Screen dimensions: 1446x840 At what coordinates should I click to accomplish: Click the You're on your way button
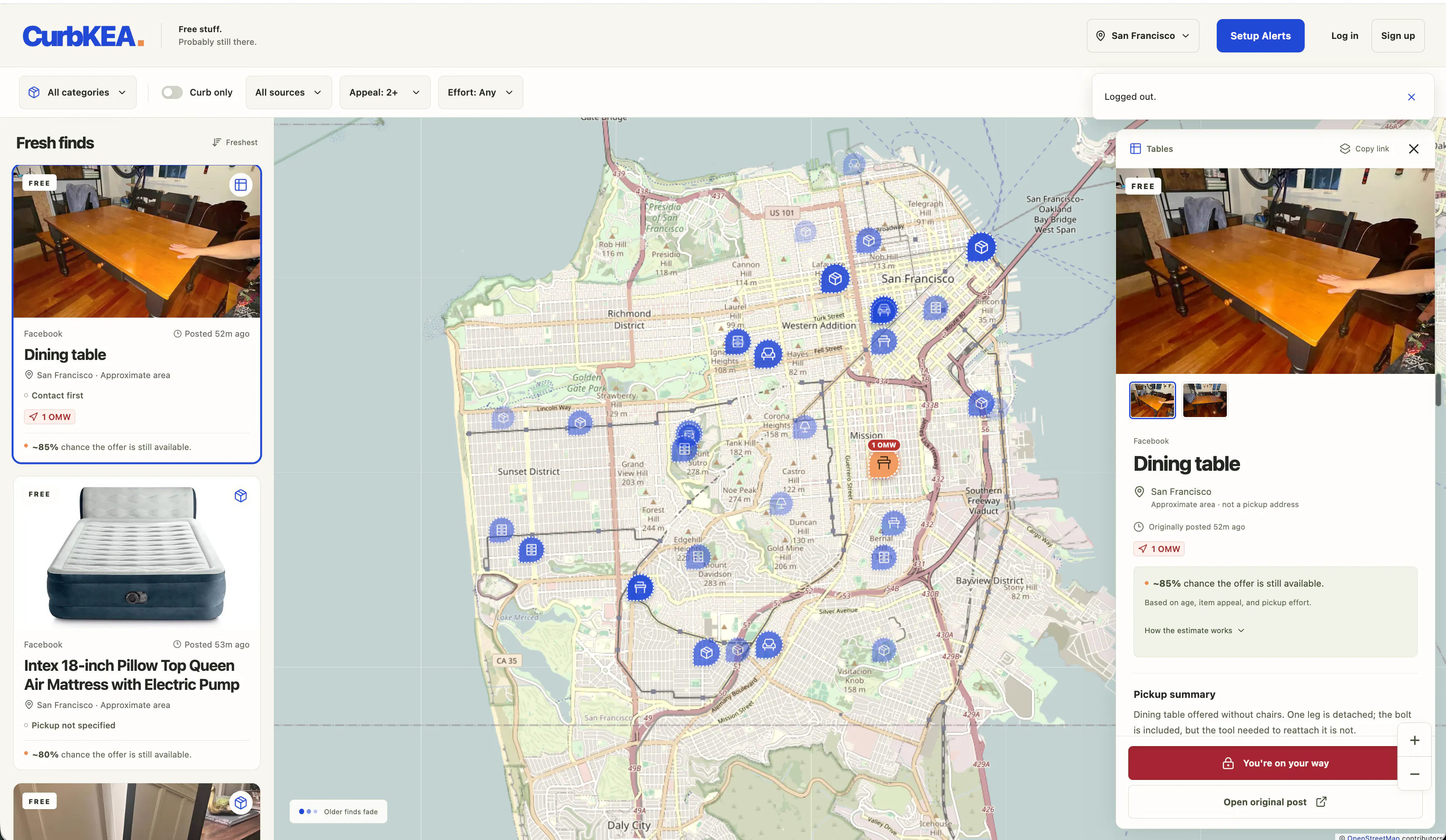point(1263,763)
